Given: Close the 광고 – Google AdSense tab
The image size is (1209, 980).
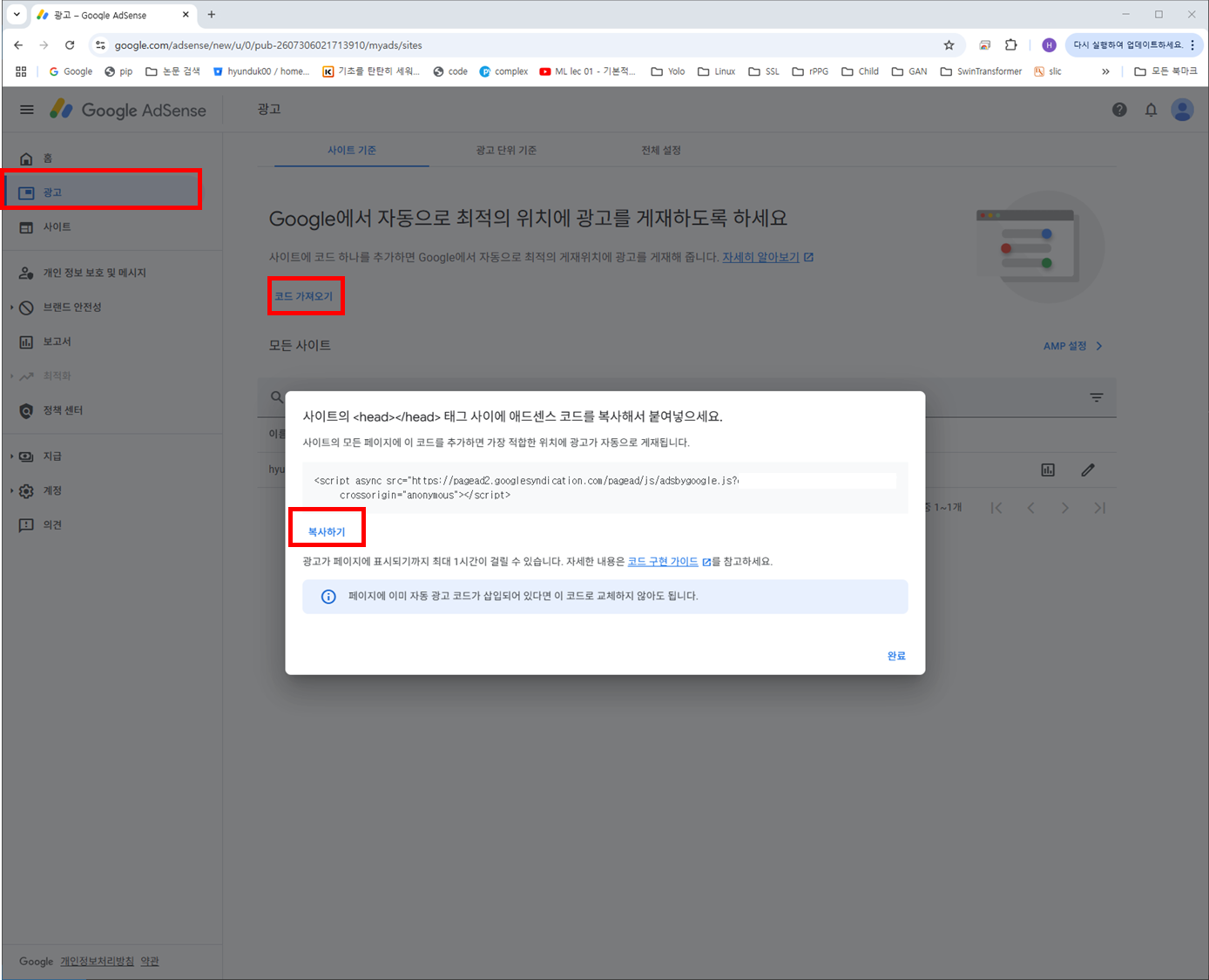Looking at the screenshot, I should point(186,15).
